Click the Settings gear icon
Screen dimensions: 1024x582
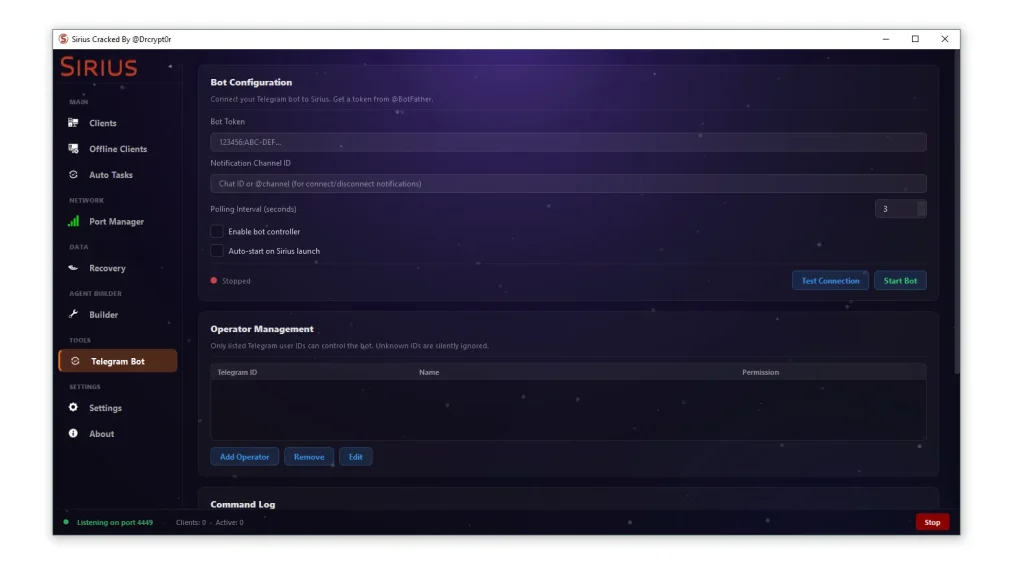70,408
